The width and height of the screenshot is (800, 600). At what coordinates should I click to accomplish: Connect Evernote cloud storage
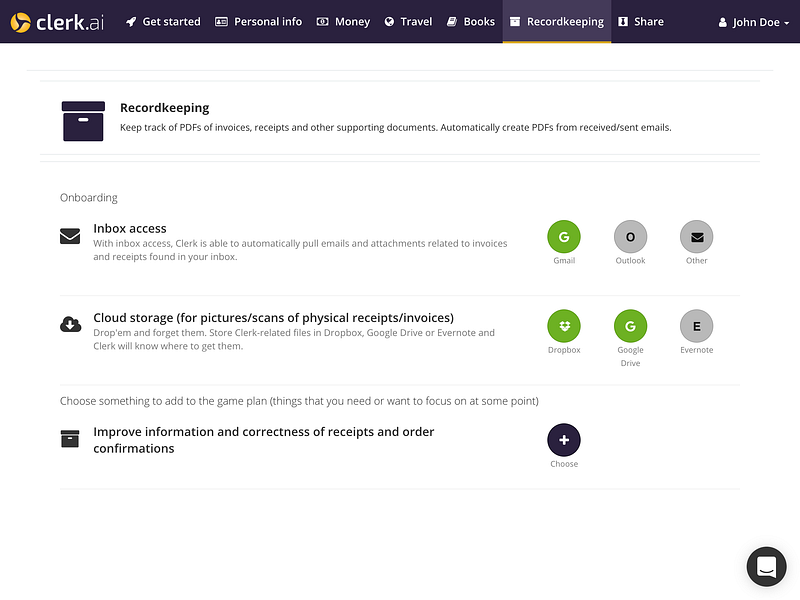(696, 326)
